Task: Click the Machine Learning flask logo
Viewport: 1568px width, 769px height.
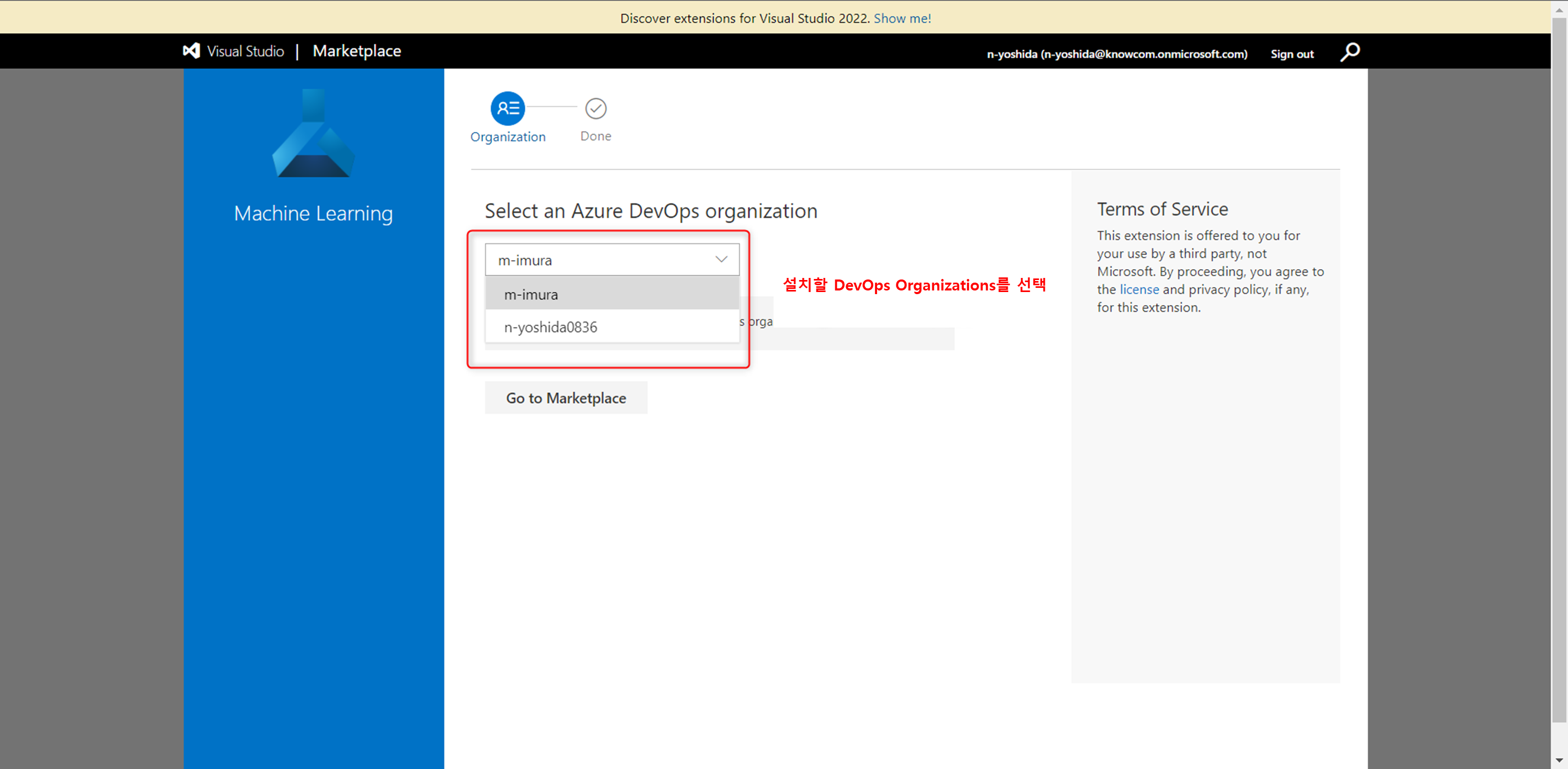Action: (313, 134)
